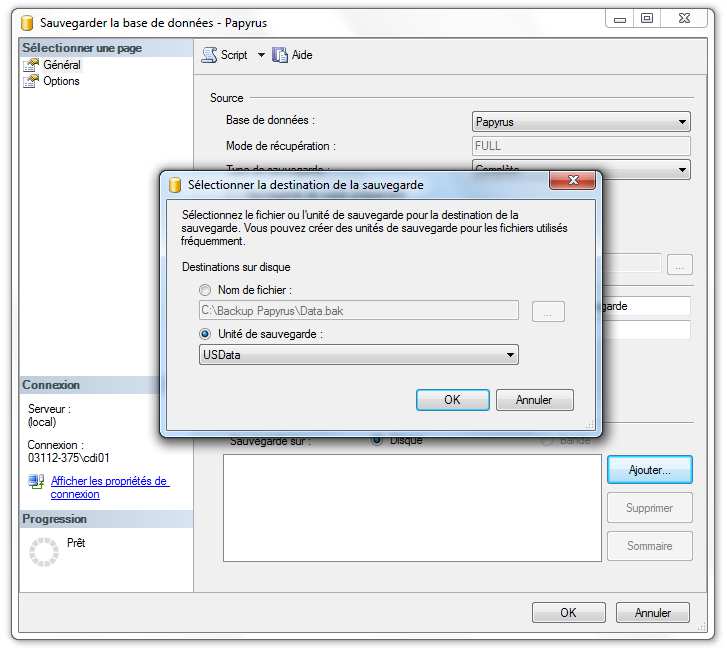The height and width of the screenshot is (652, 727).
Task: Close the destination selection dialog
Action: coord(572,184)
